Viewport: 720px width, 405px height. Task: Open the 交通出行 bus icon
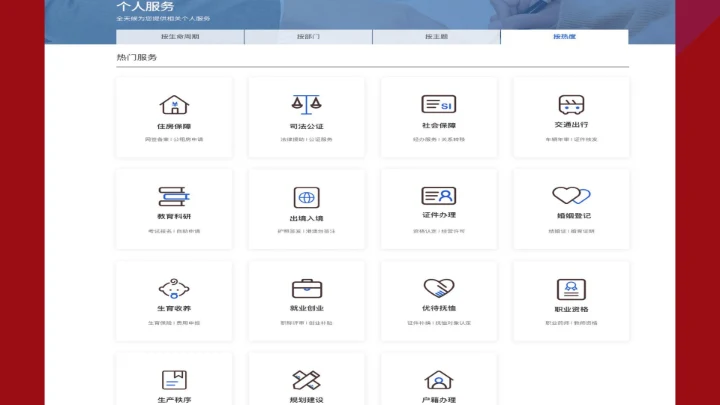pyautogui.click(x=571, y=105)
